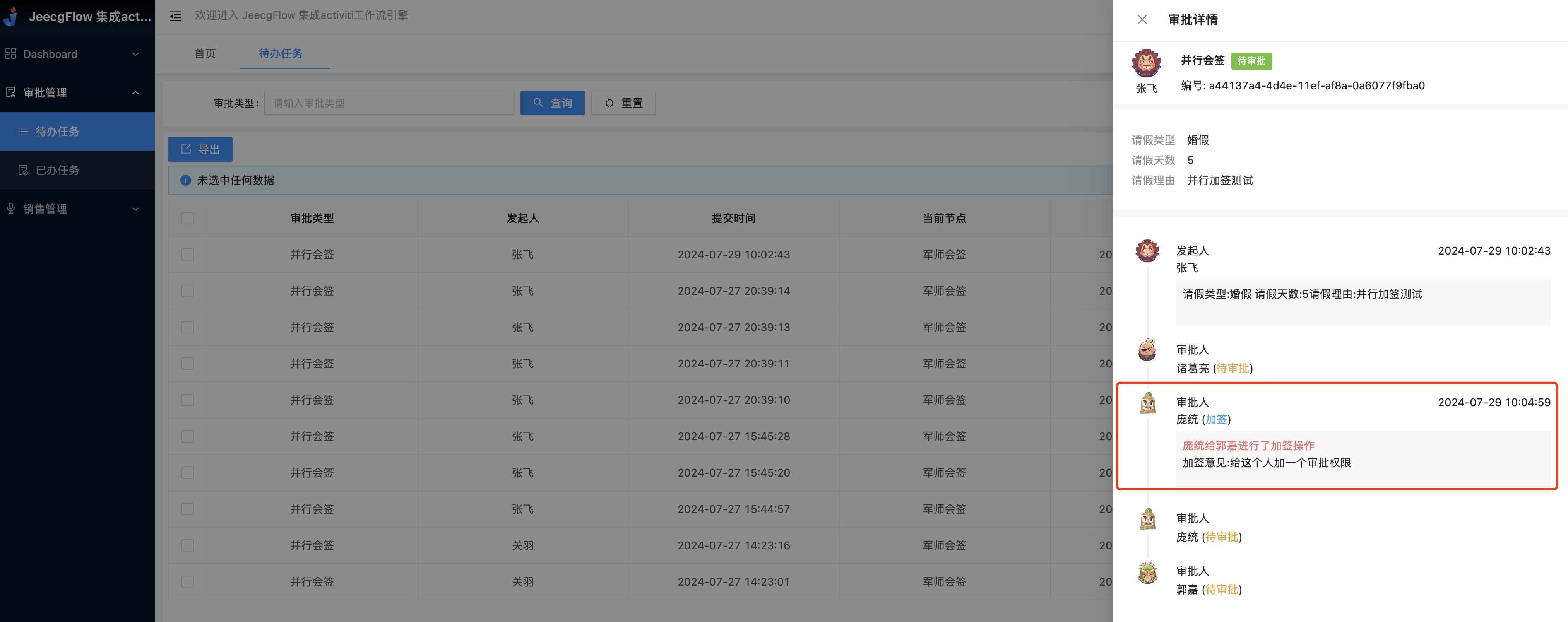This screenshot has width=1568, height=622.
Task: Open 待办任务 in the sidebar
Action: (57, 132)
